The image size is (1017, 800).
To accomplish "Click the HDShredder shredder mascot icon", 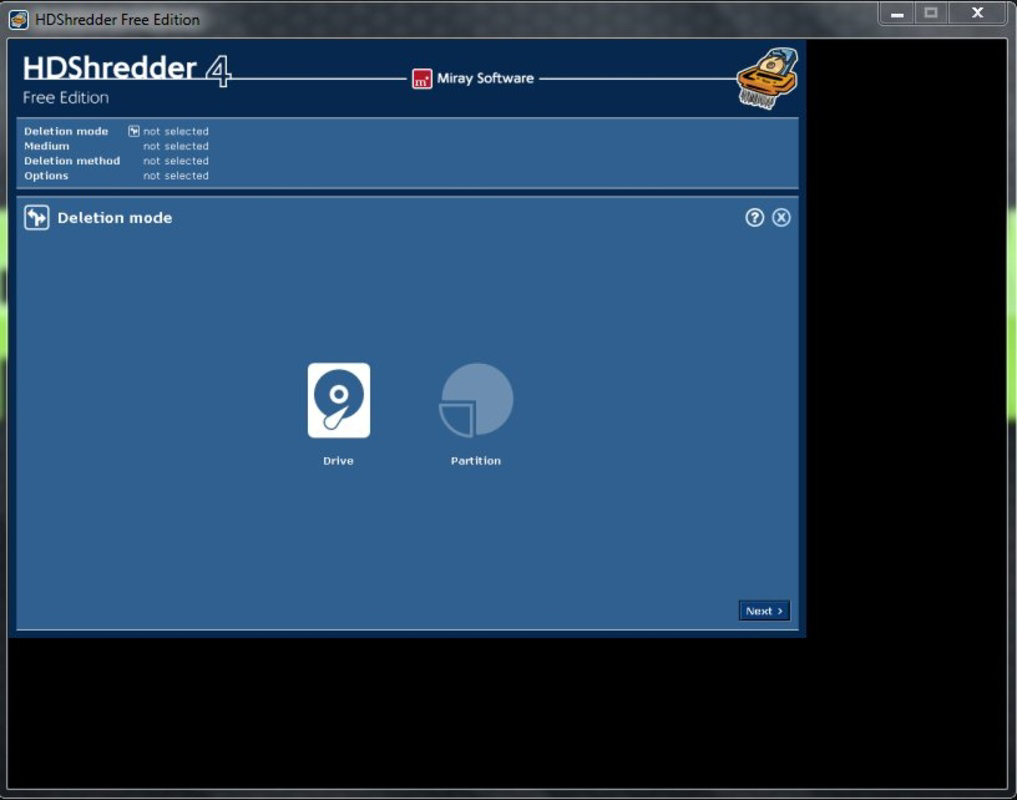I will pyautogui.click(x=767, y=79).
